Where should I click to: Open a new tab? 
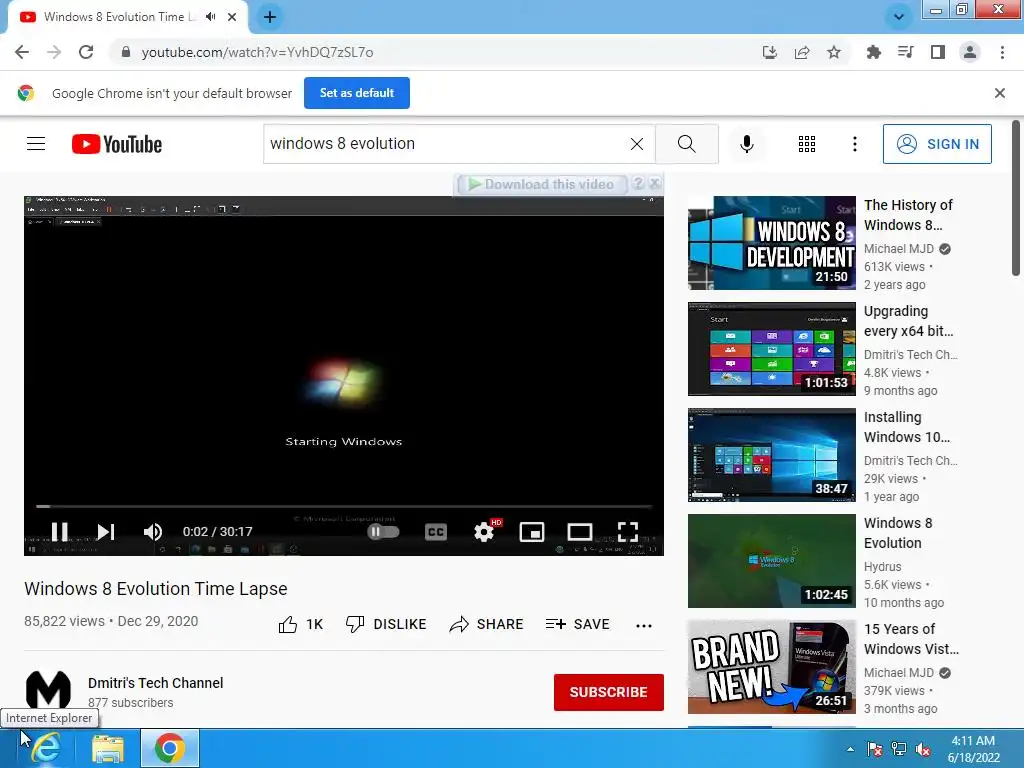(x=270, y=17)
